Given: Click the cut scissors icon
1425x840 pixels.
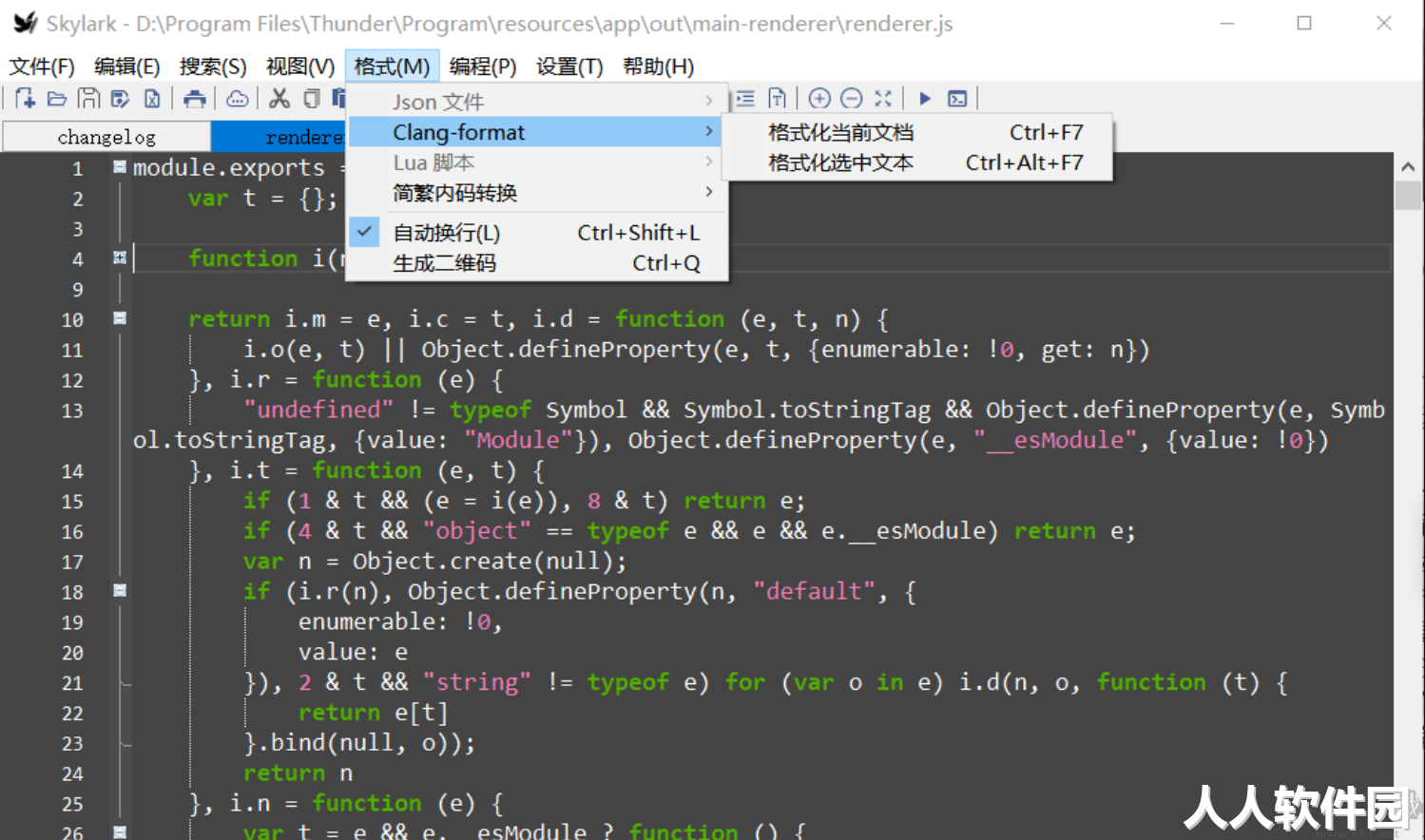Looking at the screenshot, I should pos(279,98).
